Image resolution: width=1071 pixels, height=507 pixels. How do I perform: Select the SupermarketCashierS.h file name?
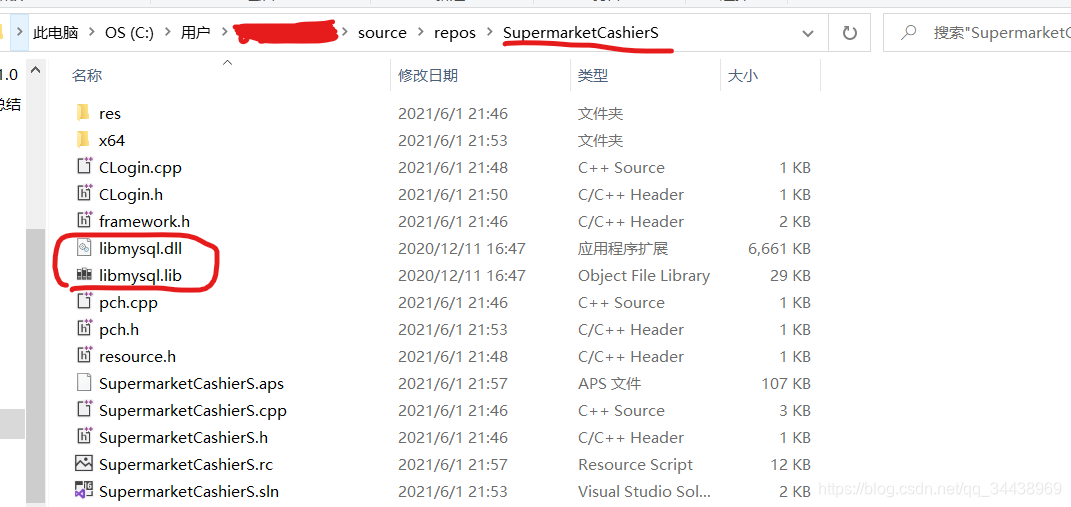183,437
